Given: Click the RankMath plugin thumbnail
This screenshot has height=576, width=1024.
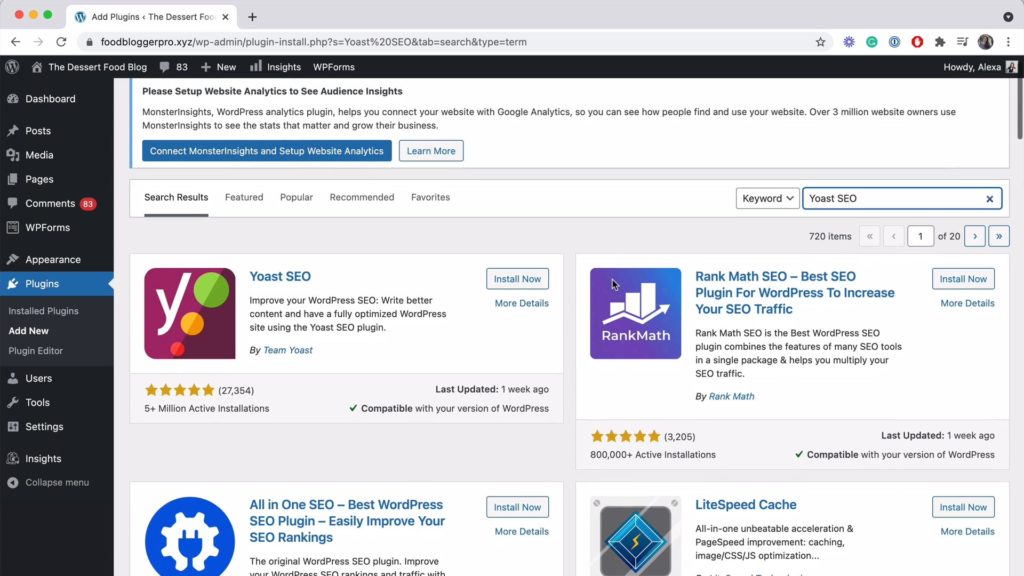Looking at the screenshot, I should point(635,313).
